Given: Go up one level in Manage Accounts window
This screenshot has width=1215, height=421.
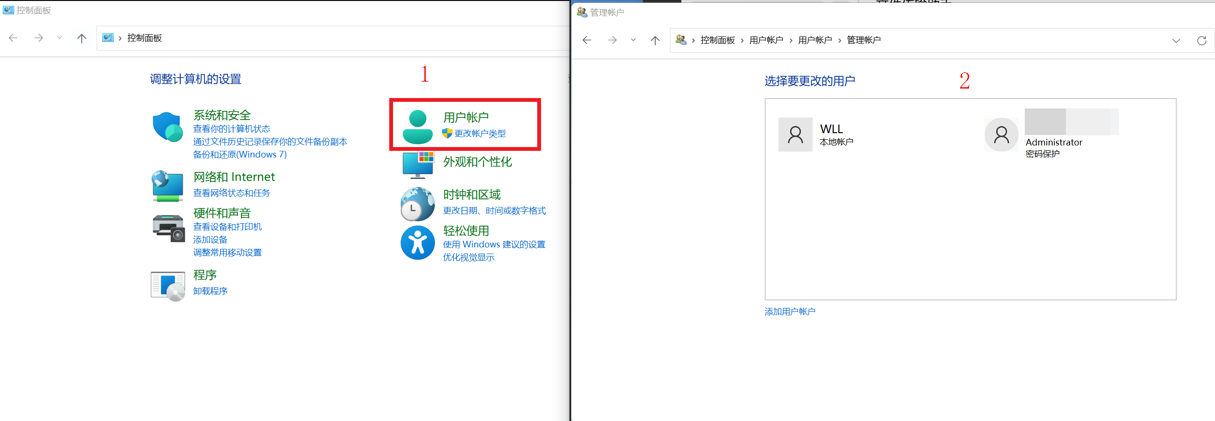Looking at the screenshot, I should coord(655,41).
